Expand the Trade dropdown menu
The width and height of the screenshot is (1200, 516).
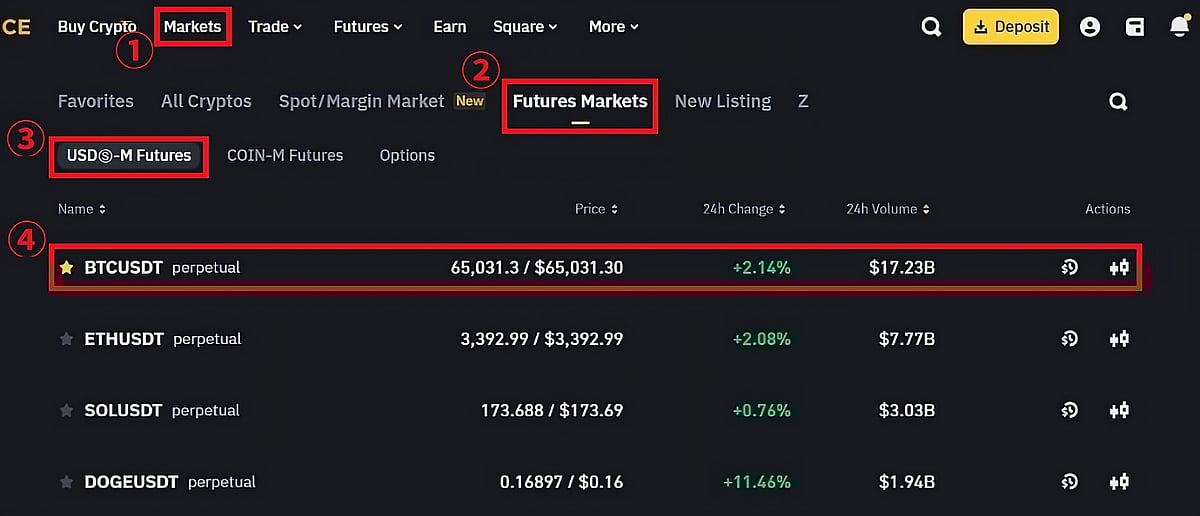click(x=275, y=27)
